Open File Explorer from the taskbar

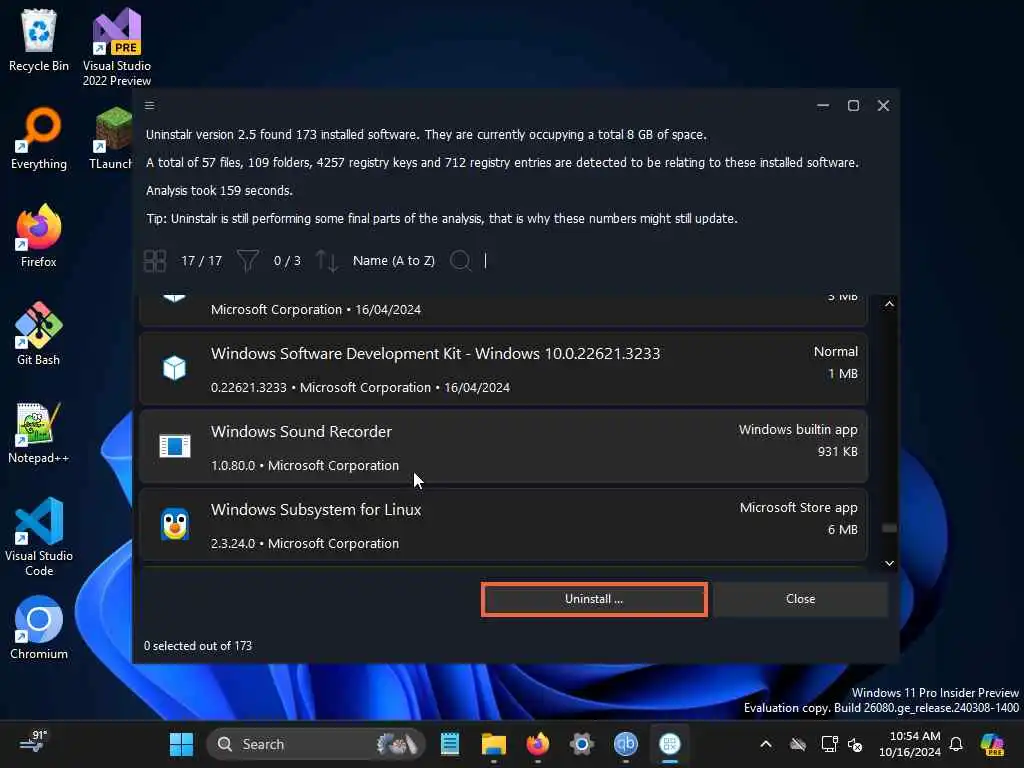coord(494,744)
